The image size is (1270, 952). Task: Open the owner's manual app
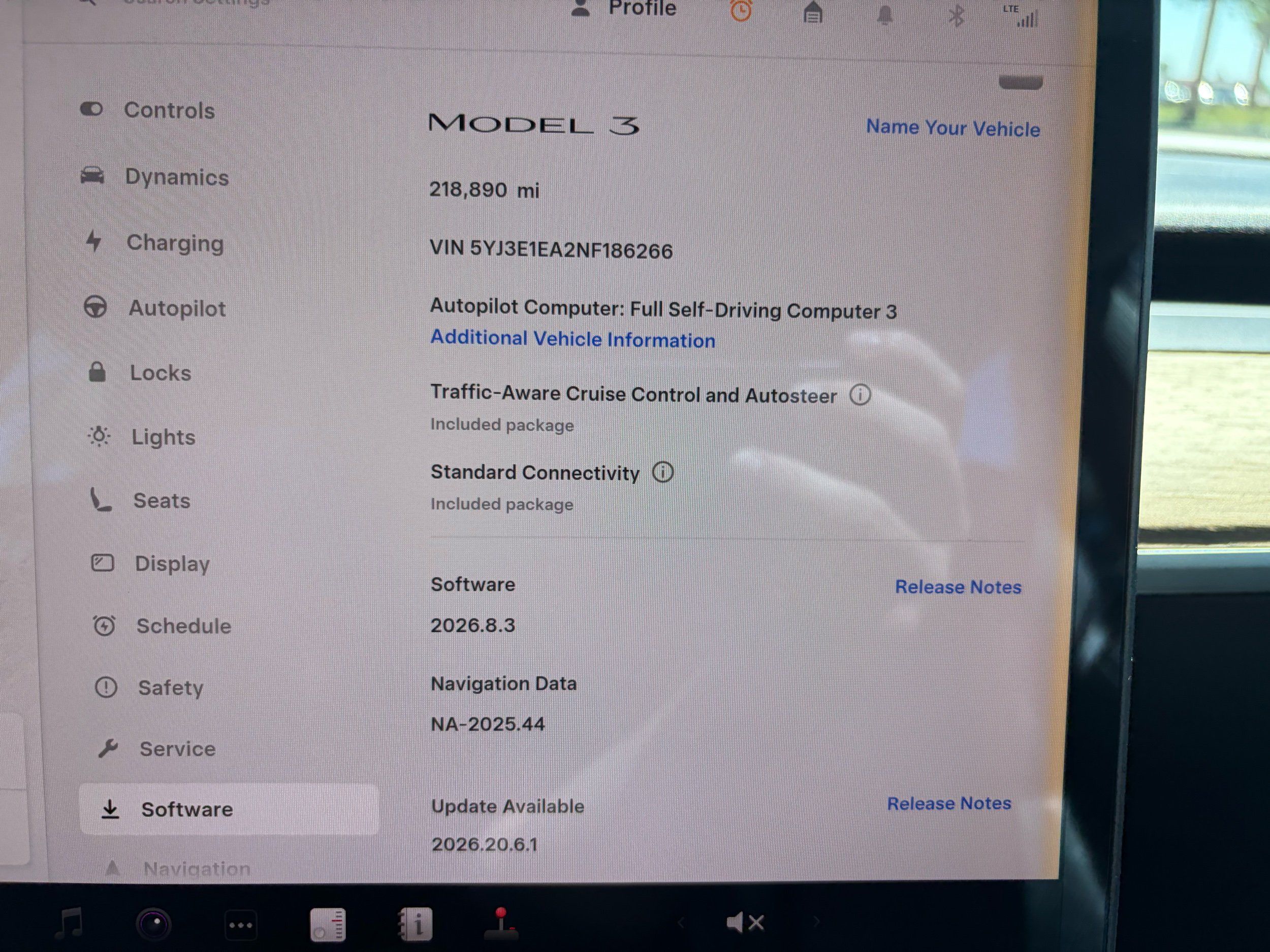(x=415, y=925)
